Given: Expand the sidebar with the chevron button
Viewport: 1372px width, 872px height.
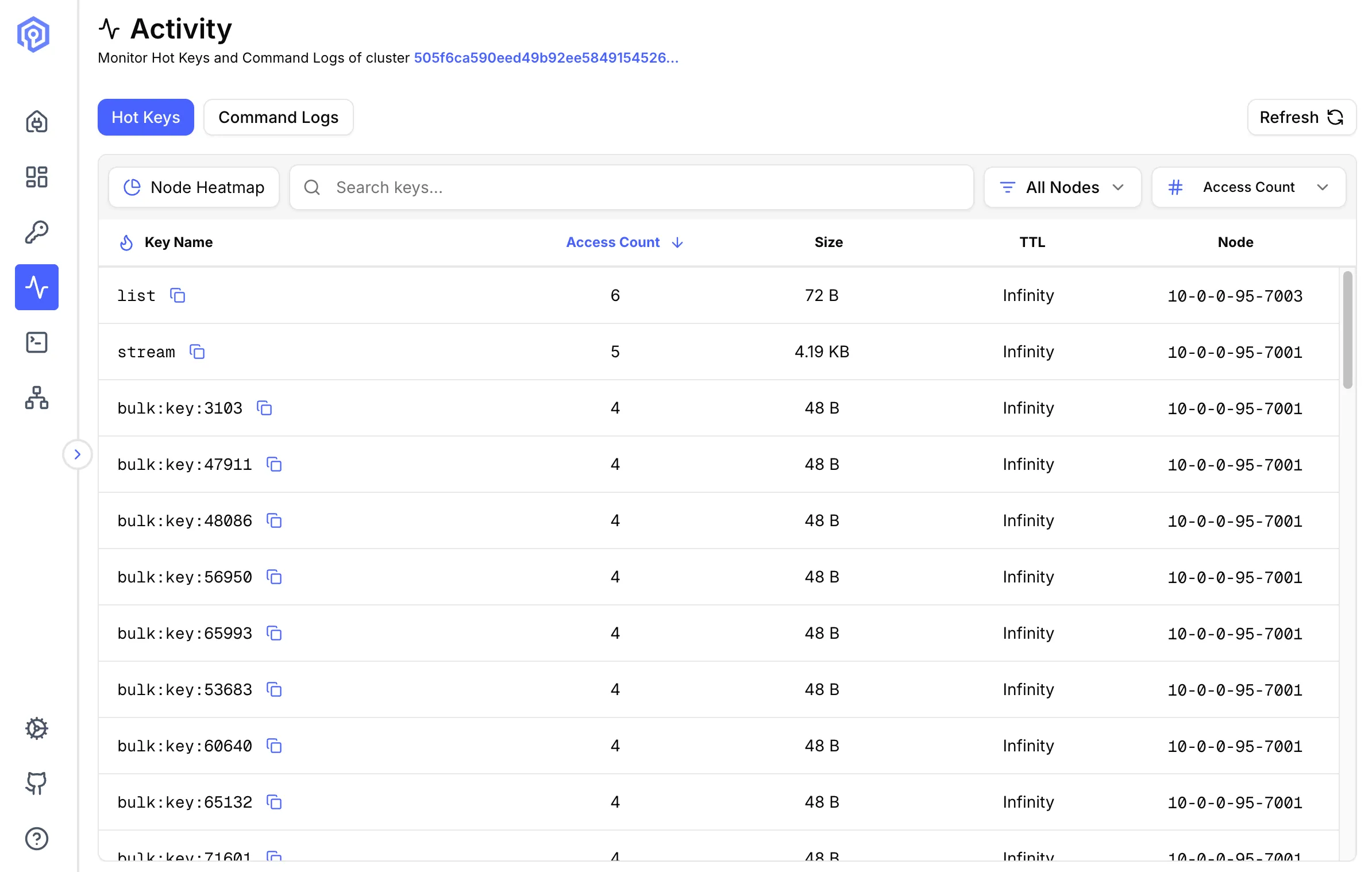Looking at the screenshot, I should point(78,454).
